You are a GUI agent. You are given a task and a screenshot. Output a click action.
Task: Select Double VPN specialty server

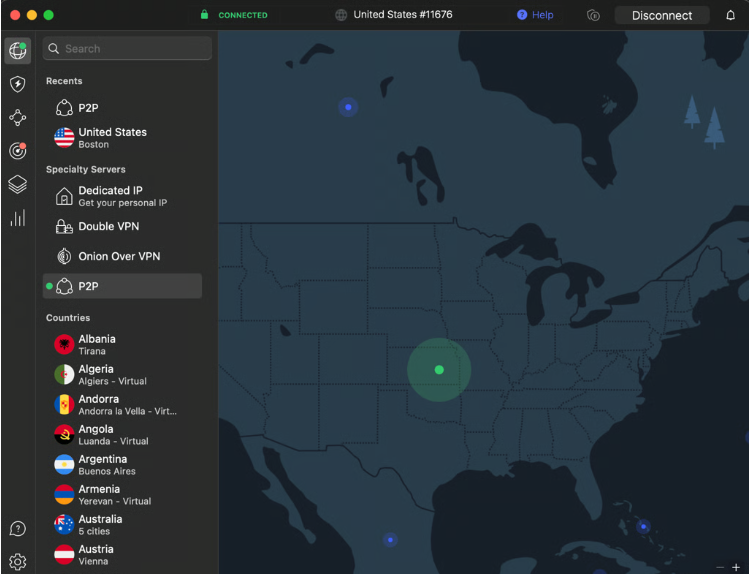click(x=122, y=226)
